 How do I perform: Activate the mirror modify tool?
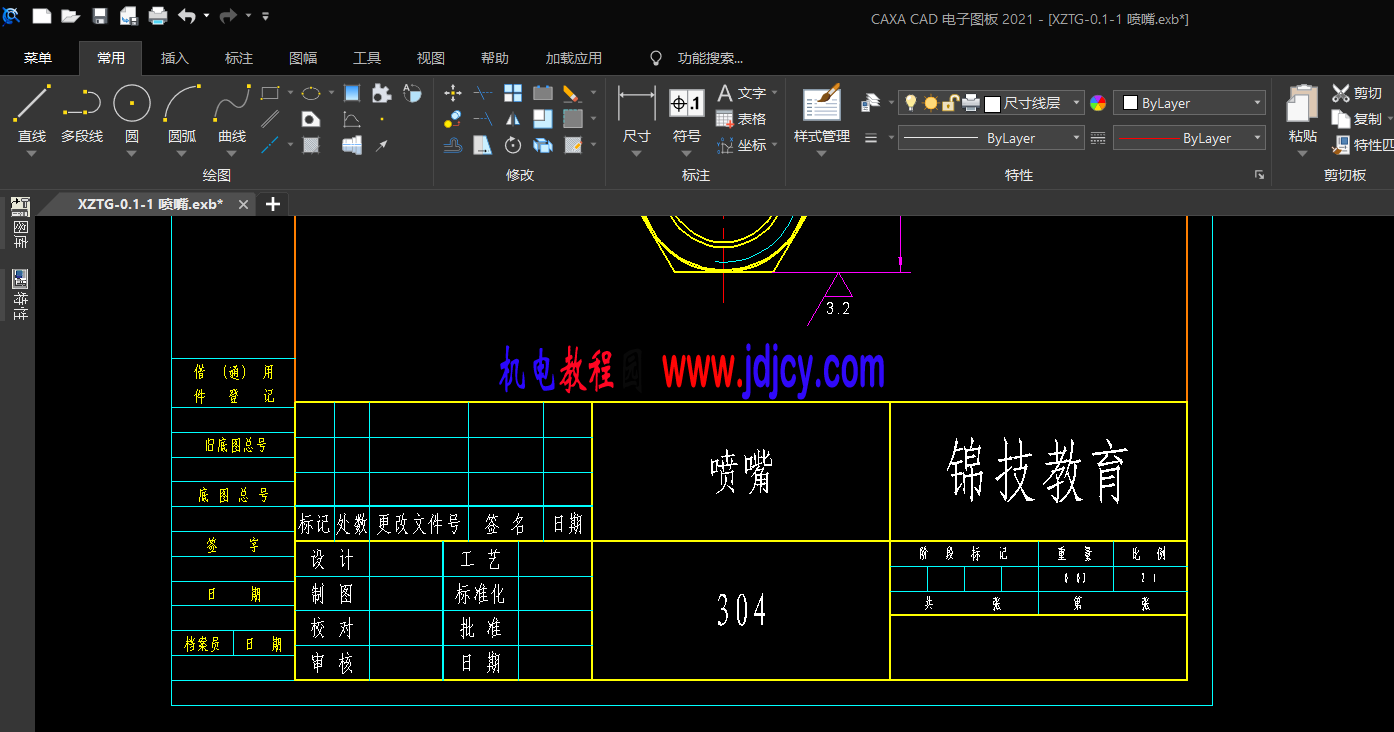coord(513,119)
